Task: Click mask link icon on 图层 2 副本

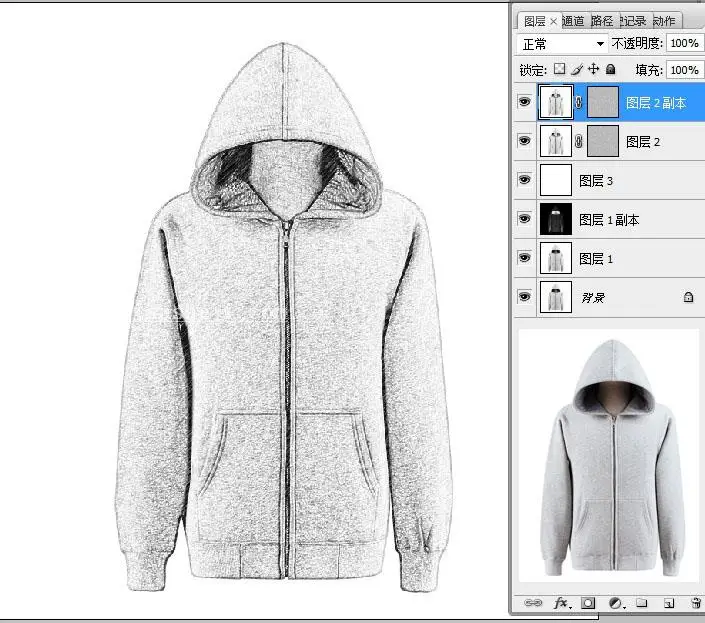Action: point(579,102)
